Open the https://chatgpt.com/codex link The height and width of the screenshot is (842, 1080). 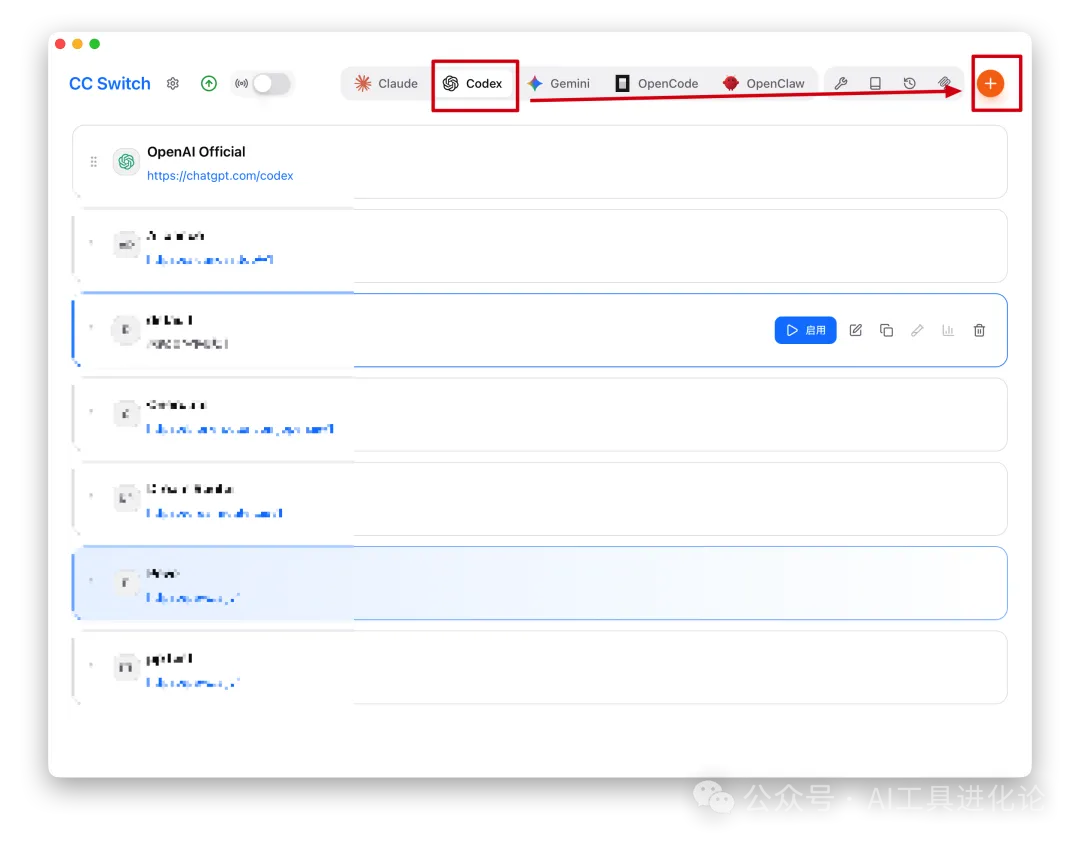(x=220, y=176)
